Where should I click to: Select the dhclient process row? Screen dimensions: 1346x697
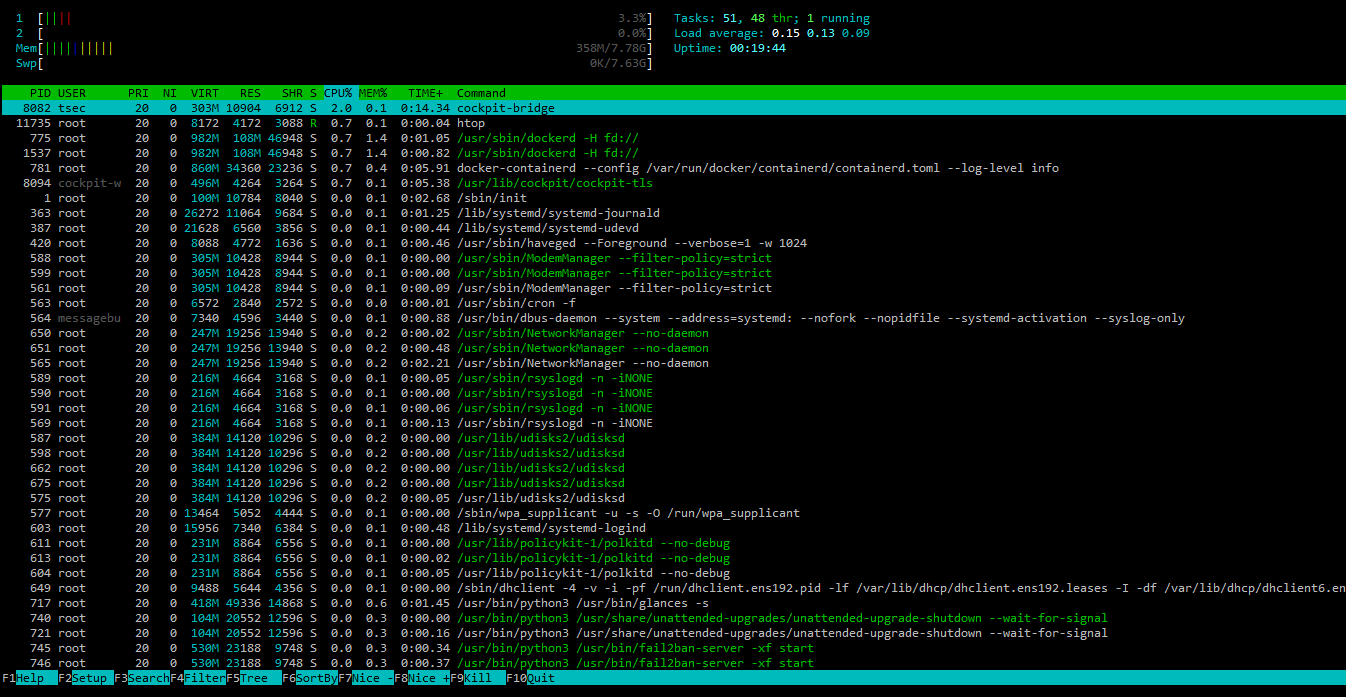(x=673, y=588)
